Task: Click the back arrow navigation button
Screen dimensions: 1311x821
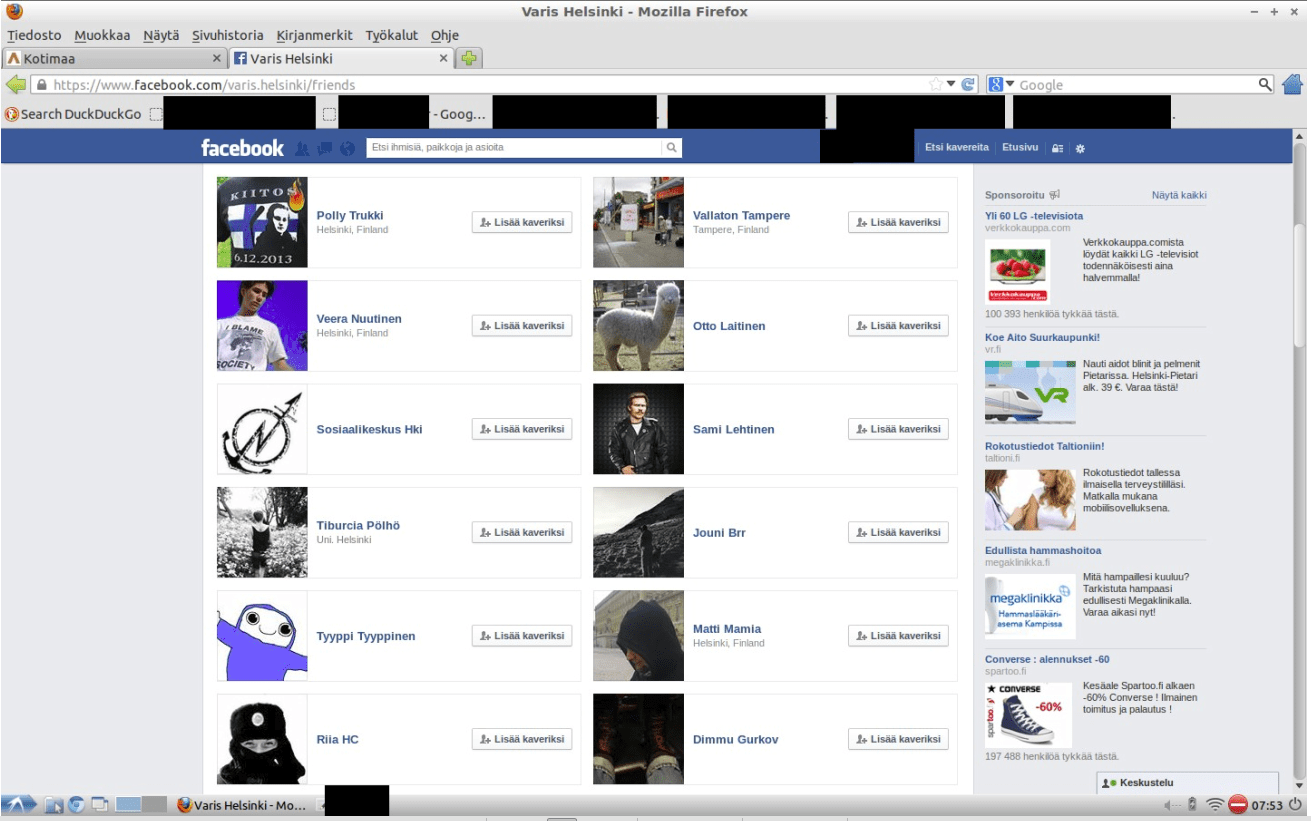Action: (x=15, y=85)
